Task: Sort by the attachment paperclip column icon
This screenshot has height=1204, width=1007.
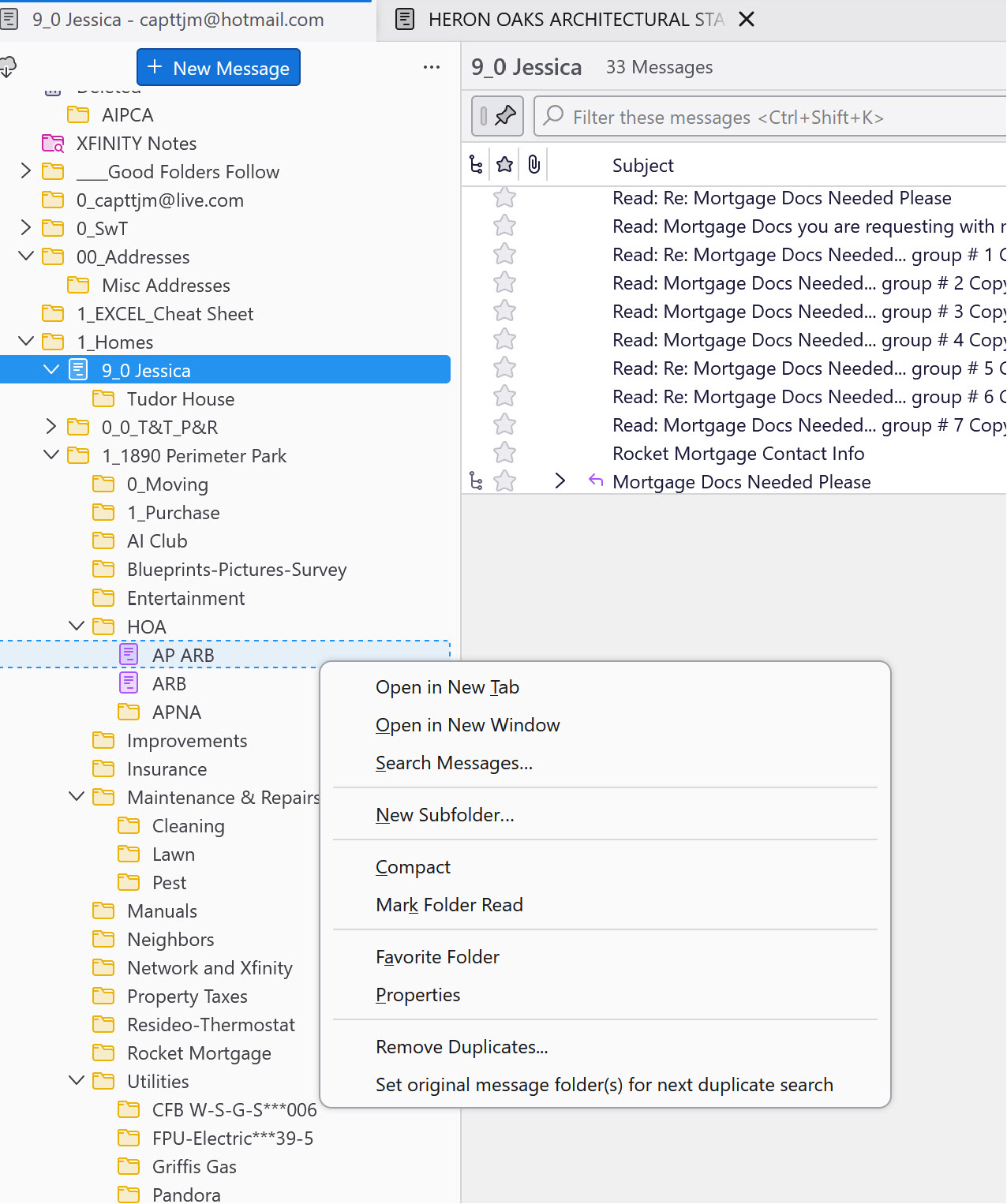Action: coord(534,165)
